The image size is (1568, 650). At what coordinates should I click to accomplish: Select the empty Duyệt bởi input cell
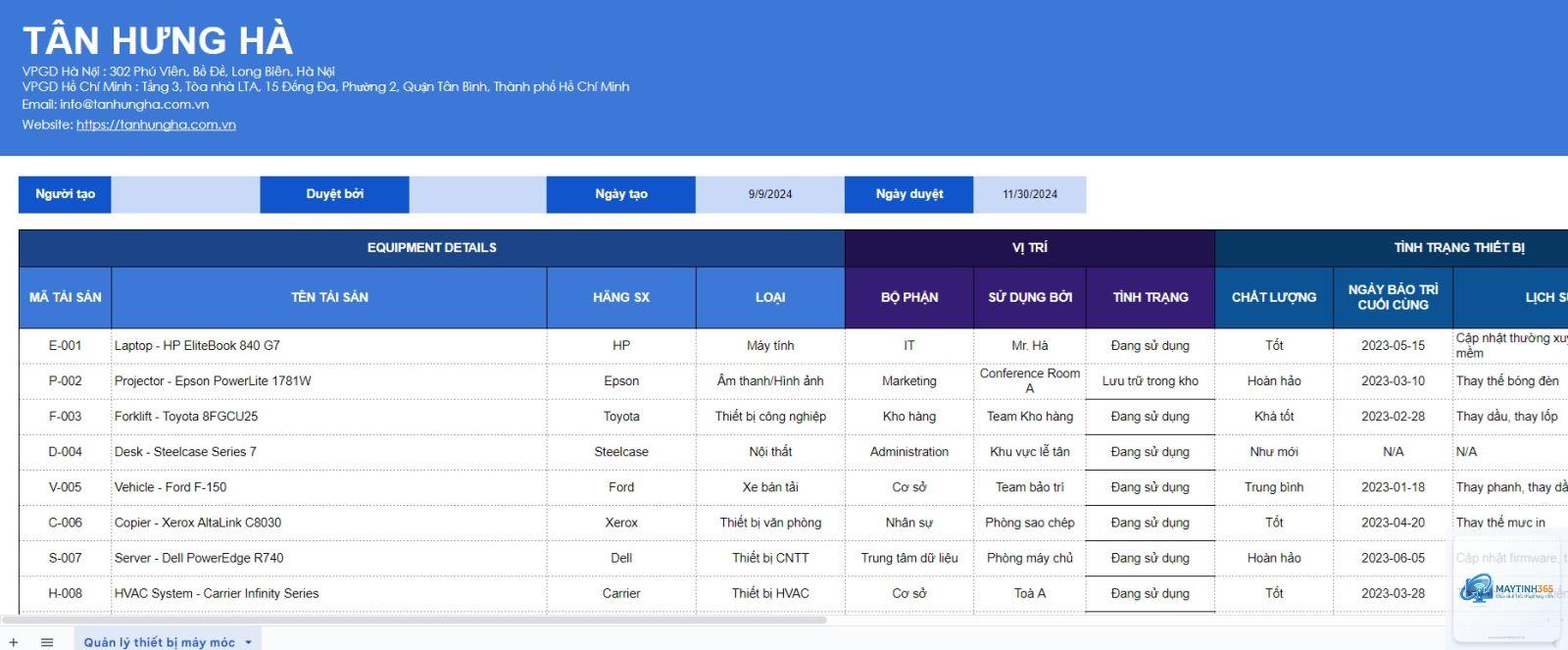click(477, 194)
